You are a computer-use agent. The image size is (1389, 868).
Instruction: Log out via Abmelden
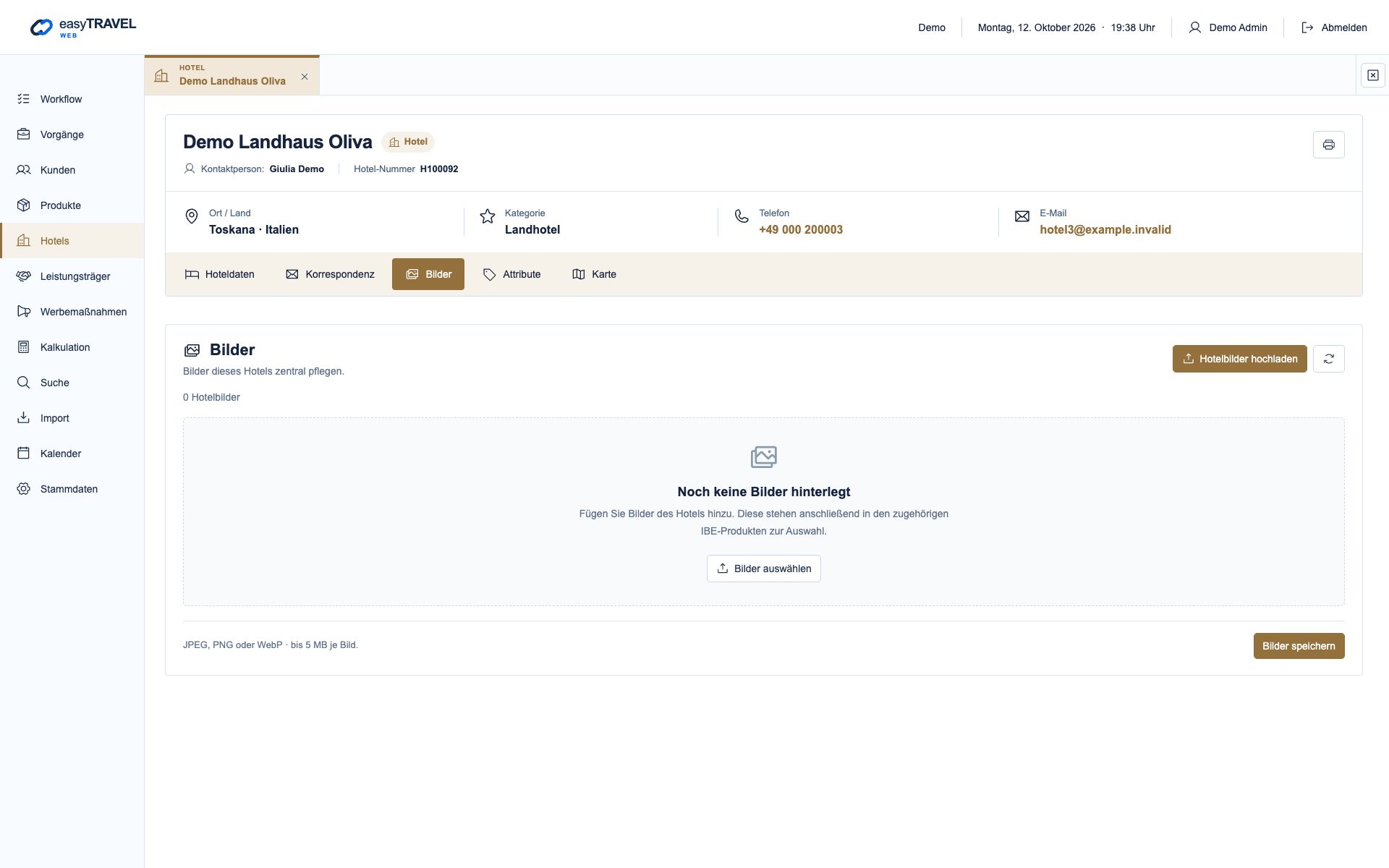pyautogui.click(x=1334, y=27)
